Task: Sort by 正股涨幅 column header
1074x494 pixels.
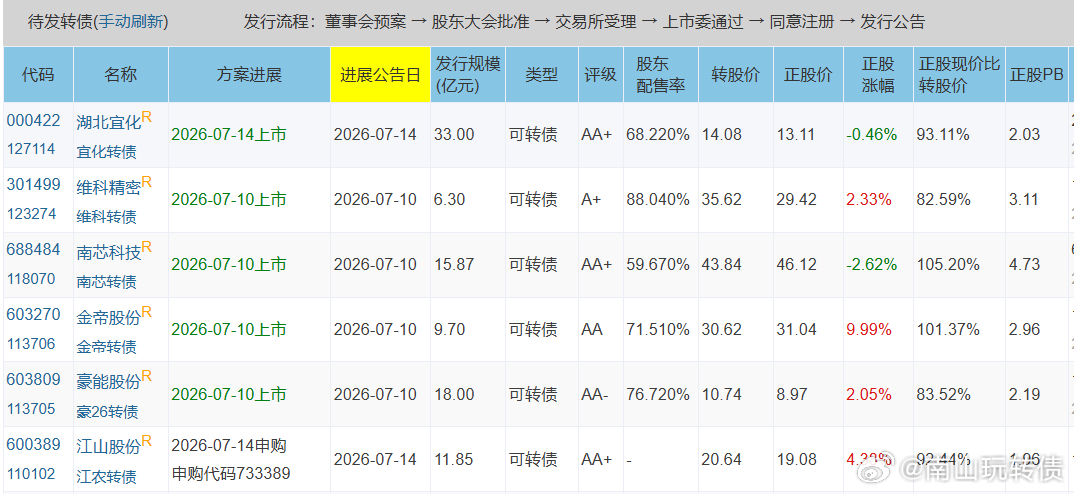Action: tap(878, 75)
